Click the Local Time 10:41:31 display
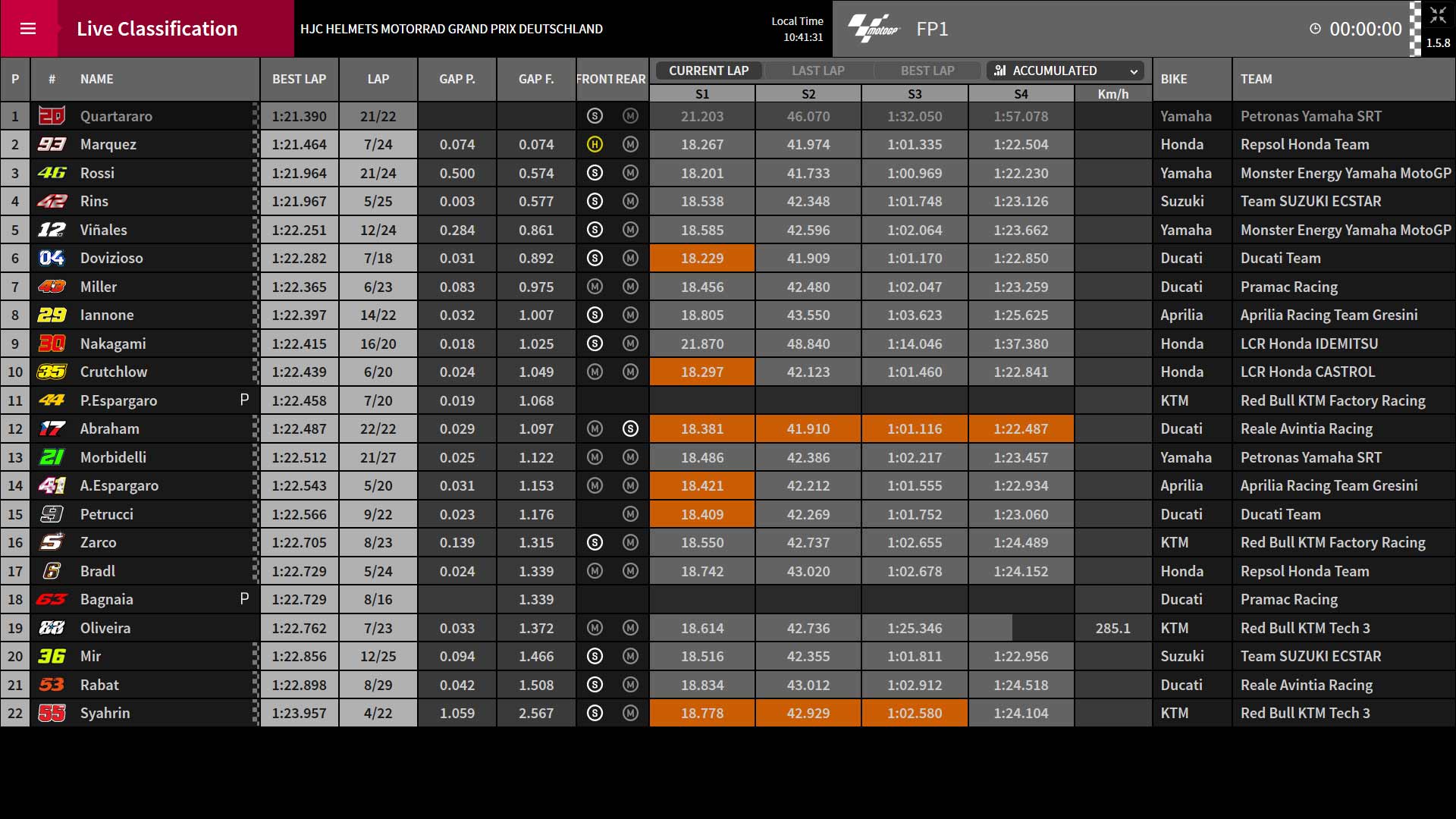 [x=797, y=29]
